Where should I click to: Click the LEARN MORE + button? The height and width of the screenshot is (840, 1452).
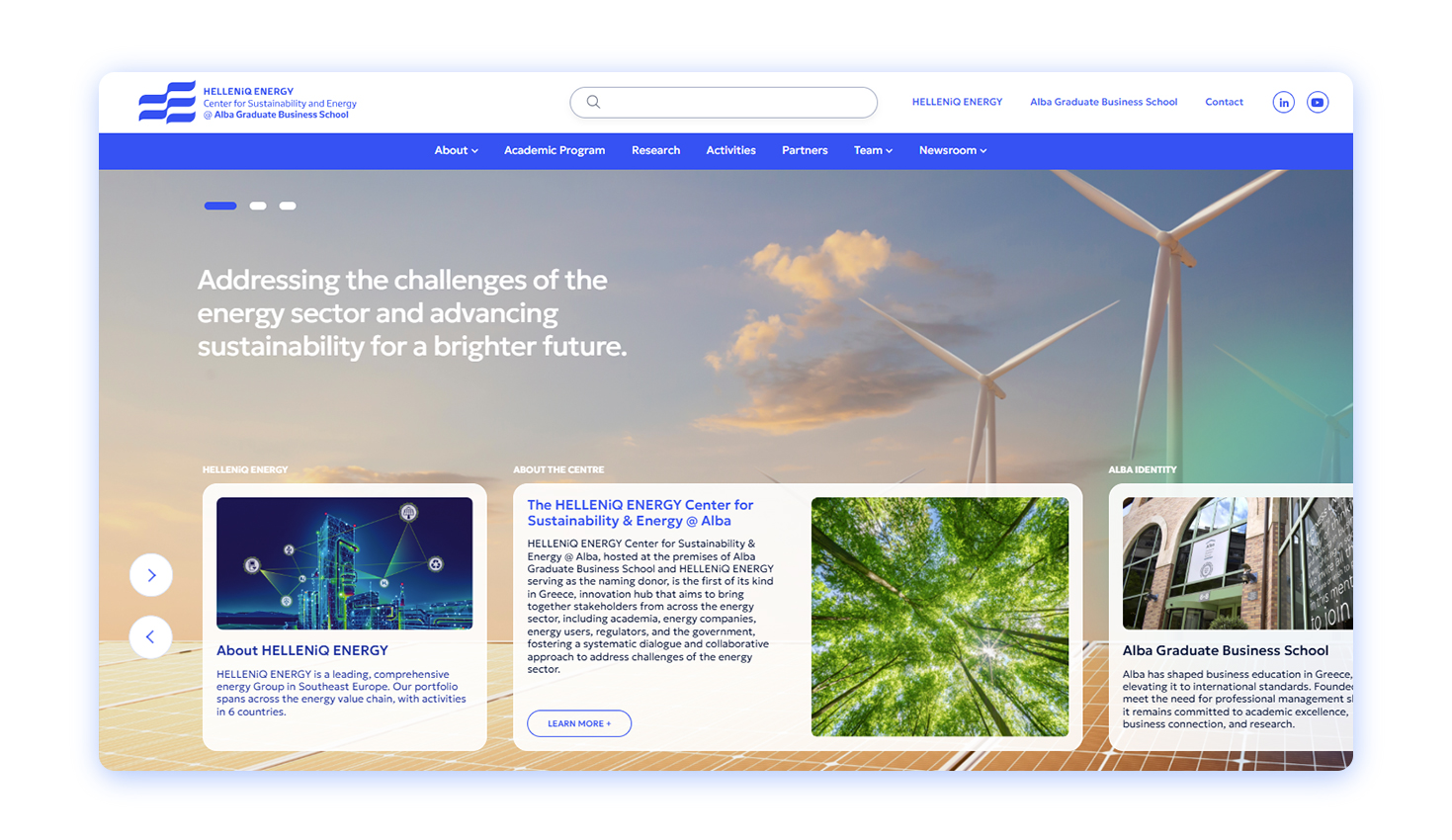click(x=579, y=723)
